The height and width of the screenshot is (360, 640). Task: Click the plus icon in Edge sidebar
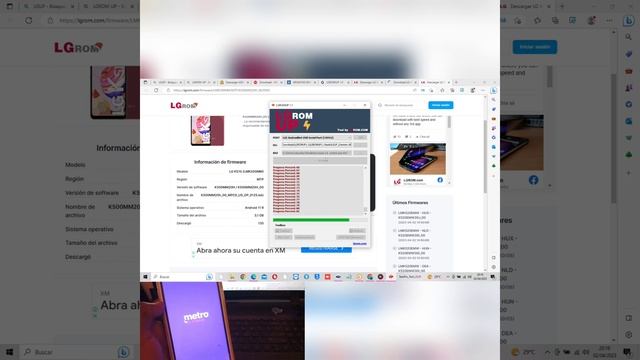(629, 173)
